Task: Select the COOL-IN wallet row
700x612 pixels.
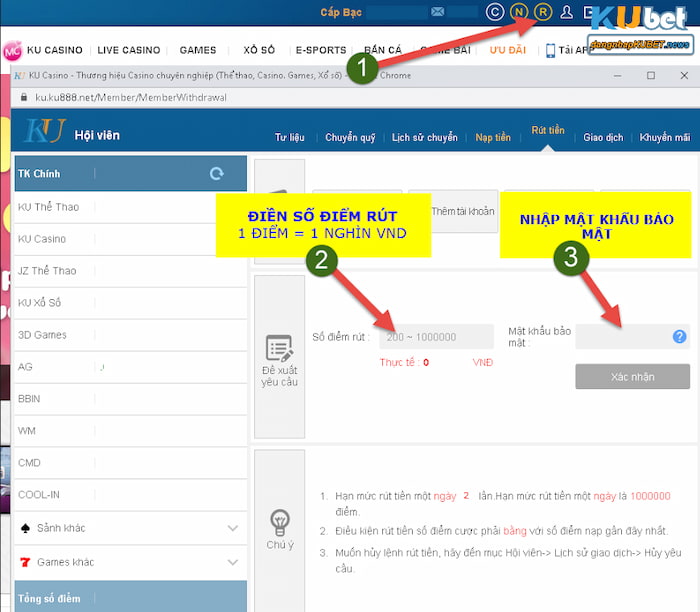Action: tap(130, 495)
